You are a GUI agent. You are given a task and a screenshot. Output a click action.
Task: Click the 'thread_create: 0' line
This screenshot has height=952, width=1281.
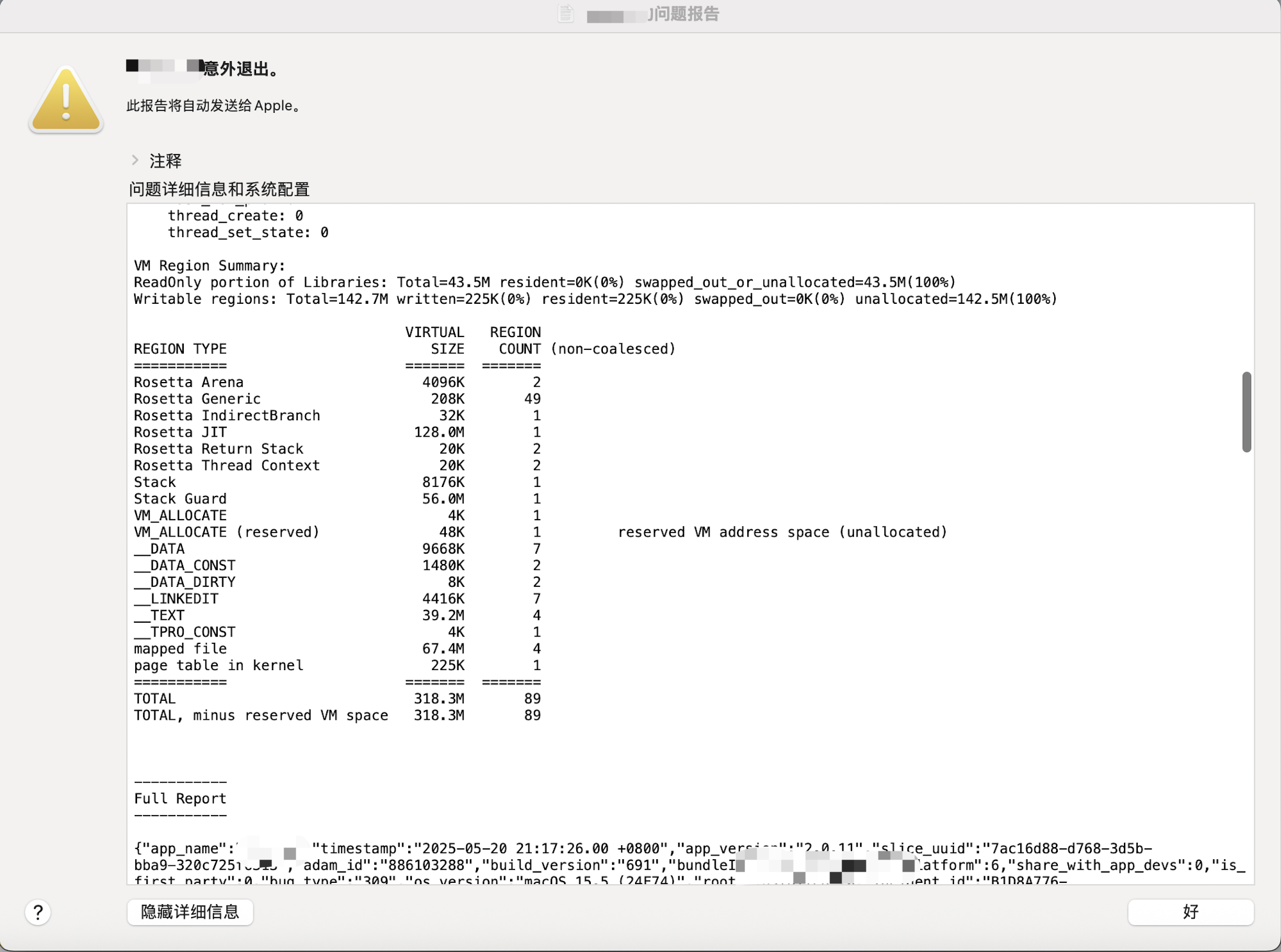[x=235, y=216]
